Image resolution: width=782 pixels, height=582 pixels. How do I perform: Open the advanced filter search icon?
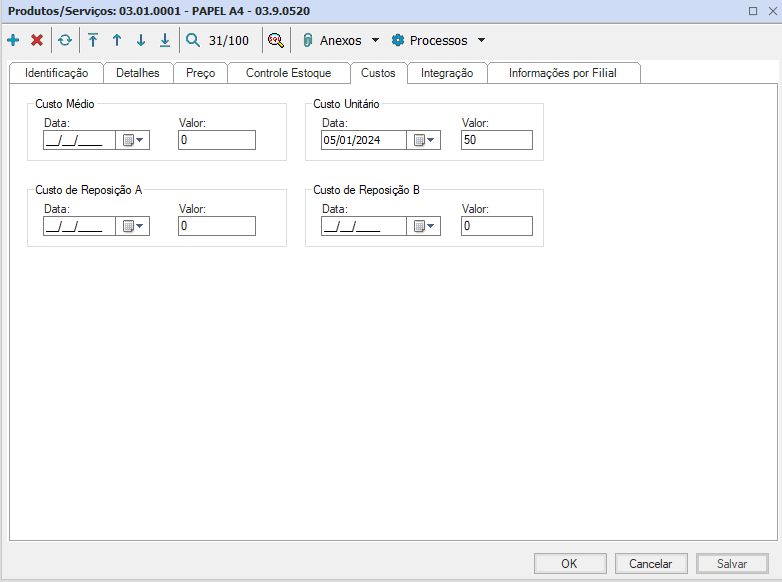click(x=275, y=41)
